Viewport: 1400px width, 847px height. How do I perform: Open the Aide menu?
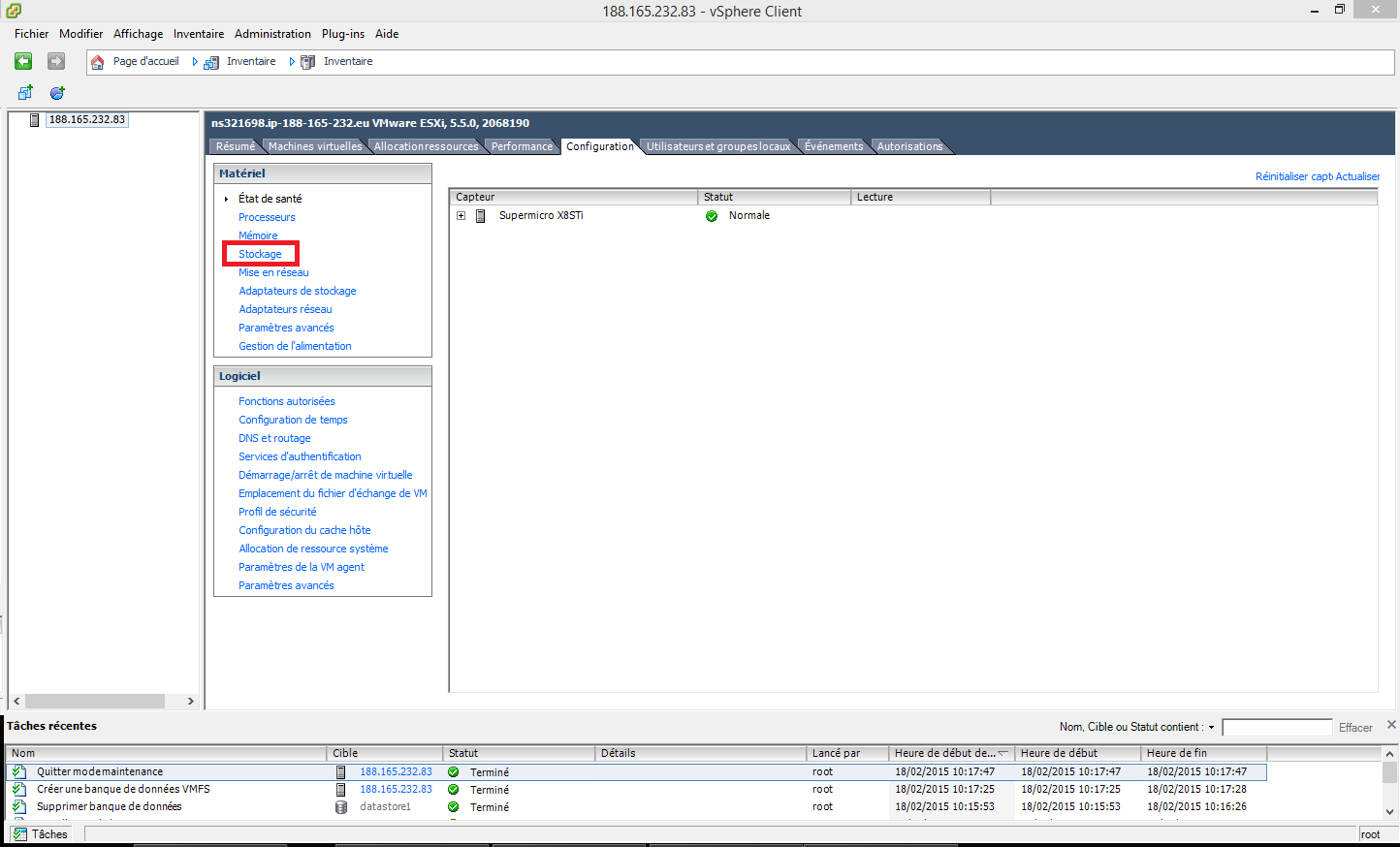click(x=387, y=34)
